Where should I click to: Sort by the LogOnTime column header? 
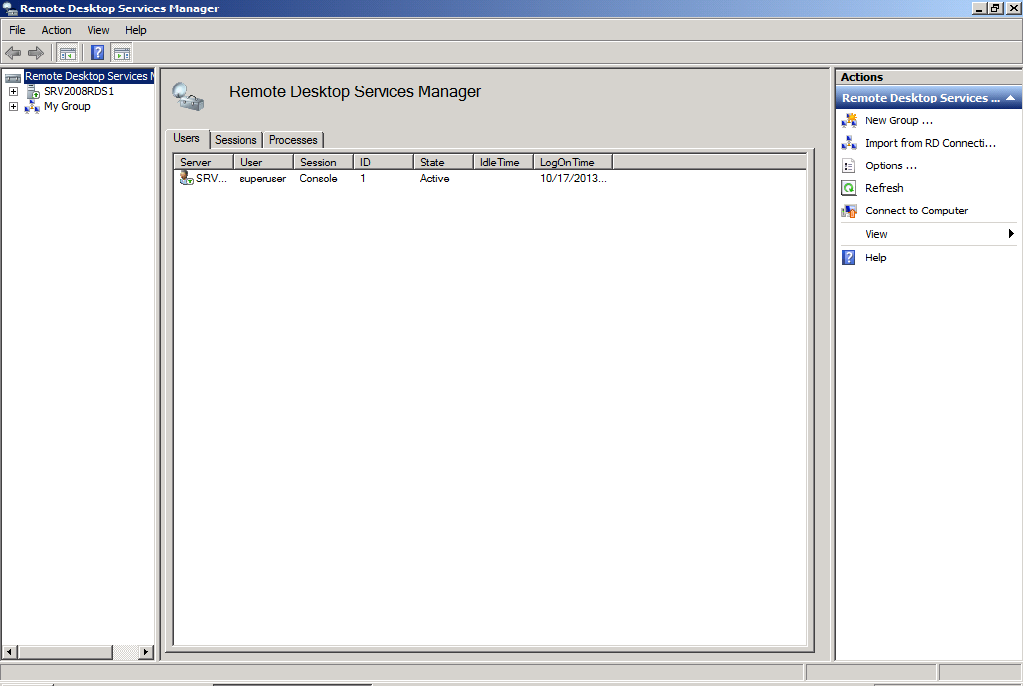(573, 162)
